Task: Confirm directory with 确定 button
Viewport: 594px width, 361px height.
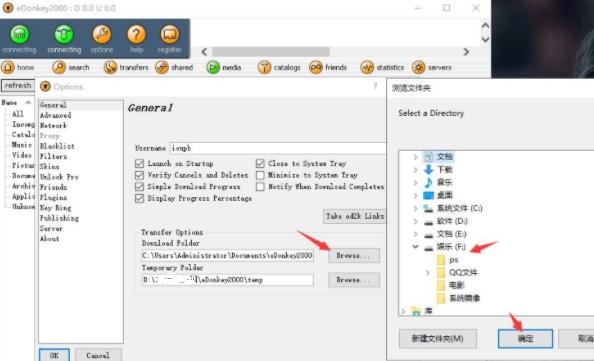Action: 525,338
